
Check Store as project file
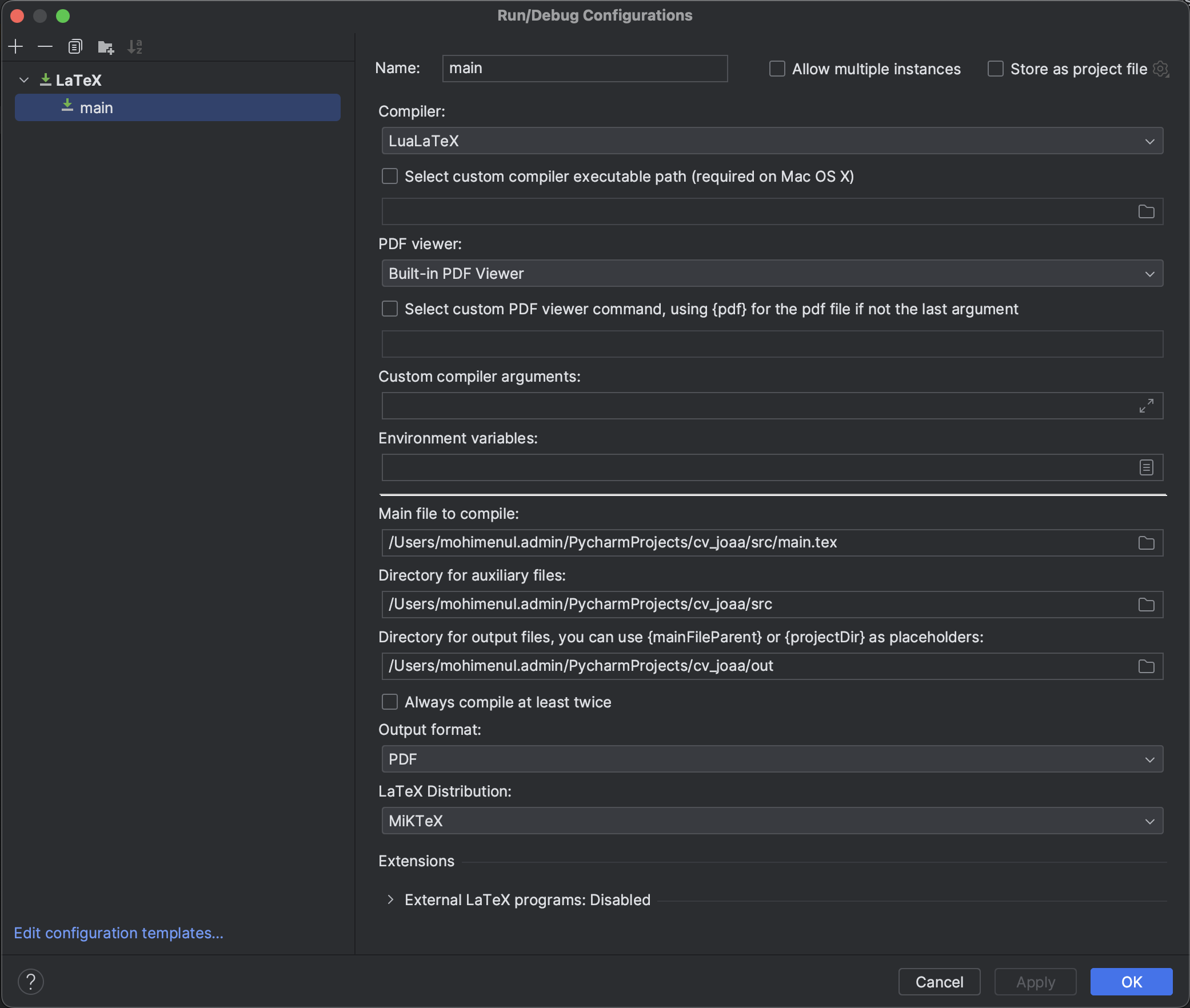pyautogui.click(x=995, y=69)
